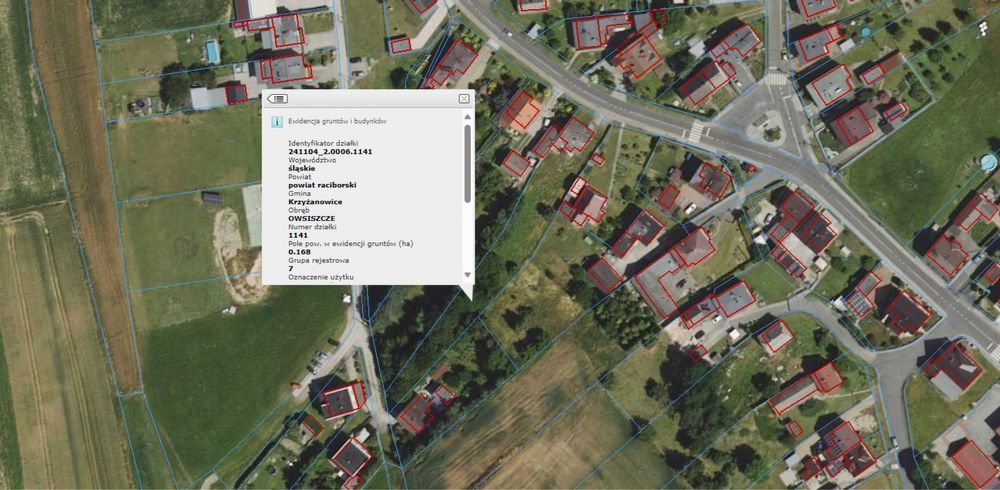Click the back-to-list icon in popup header
The image size is (1000, 490).
pos(277,98)
